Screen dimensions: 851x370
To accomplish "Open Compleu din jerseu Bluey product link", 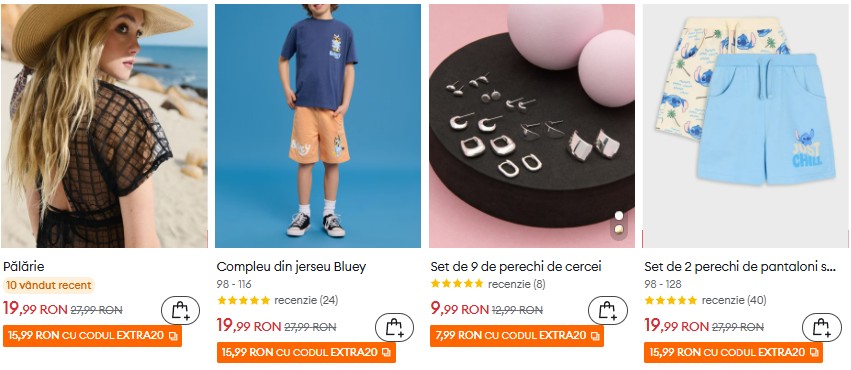I will tap(291, 266).
